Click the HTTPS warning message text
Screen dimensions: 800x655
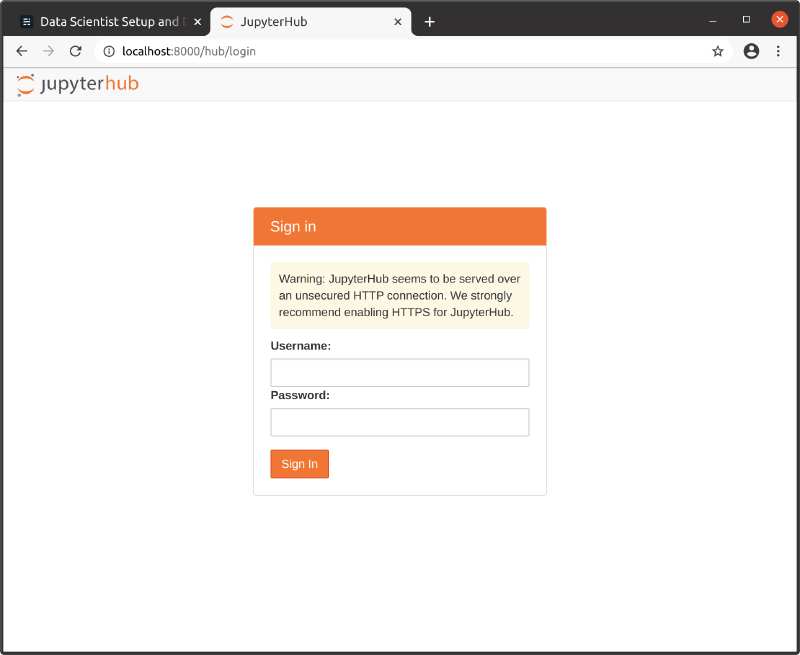coord(399,295)
